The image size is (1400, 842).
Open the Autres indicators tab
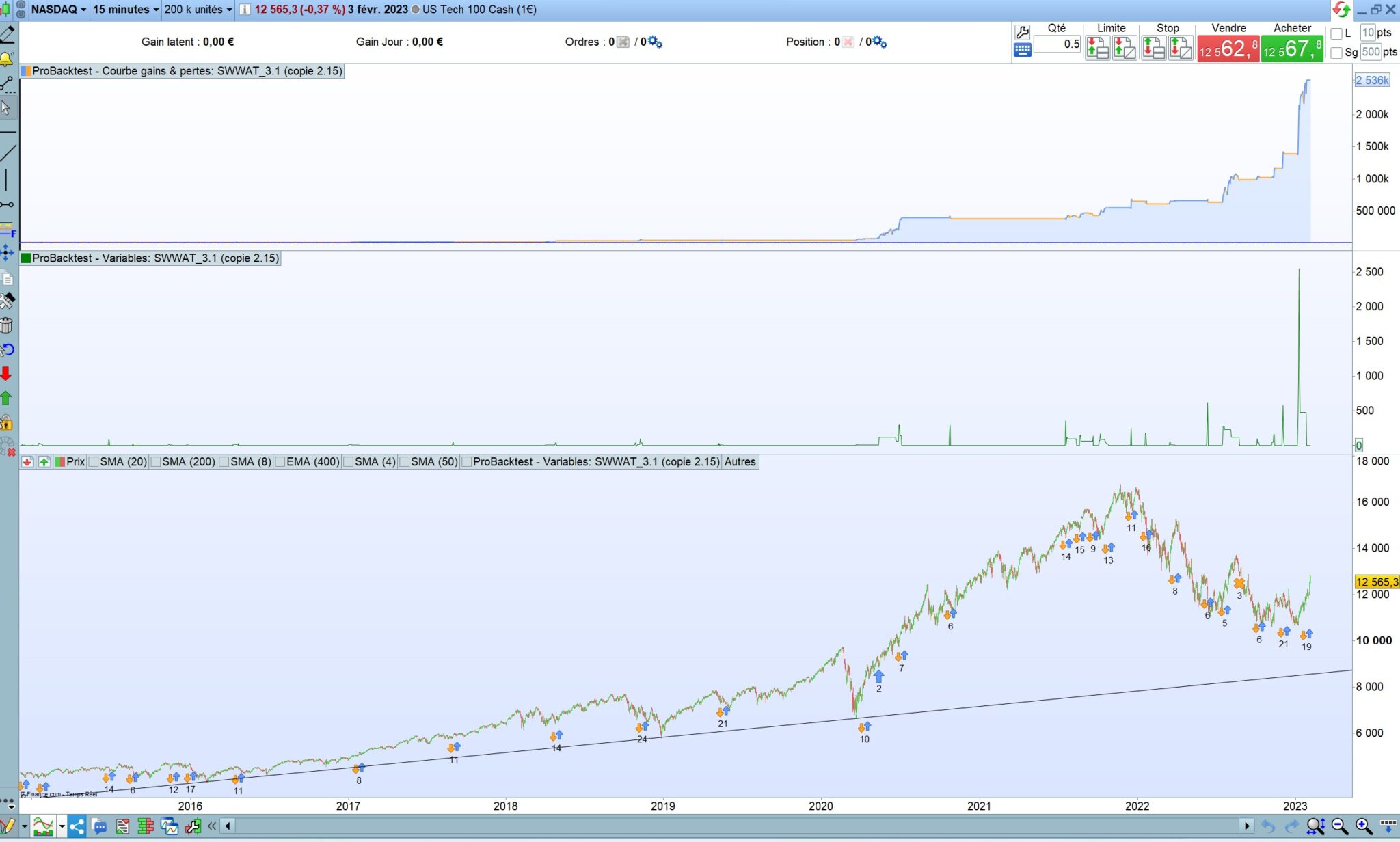[740, 462]
